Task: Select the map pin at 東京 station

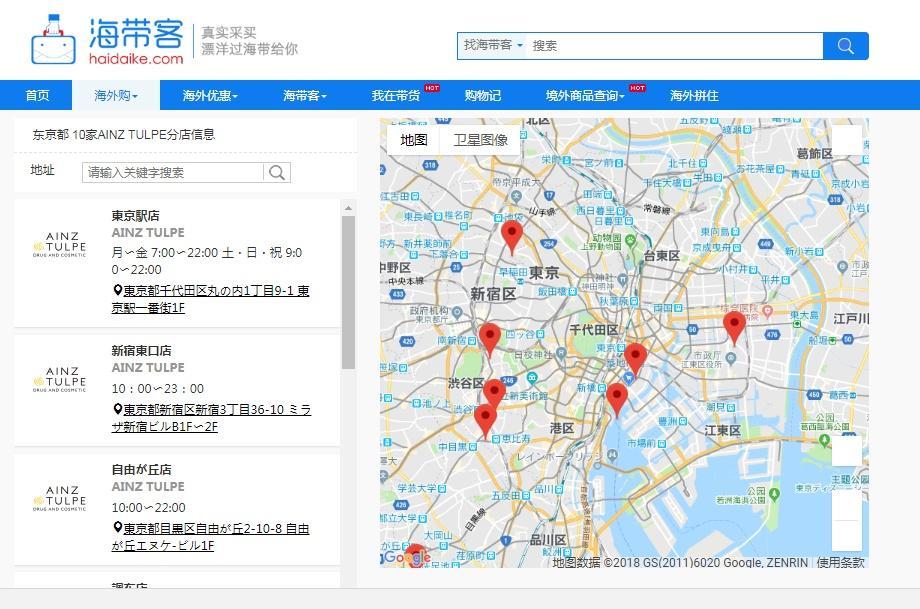Action: pyautogui.click(x=635, y=359)
